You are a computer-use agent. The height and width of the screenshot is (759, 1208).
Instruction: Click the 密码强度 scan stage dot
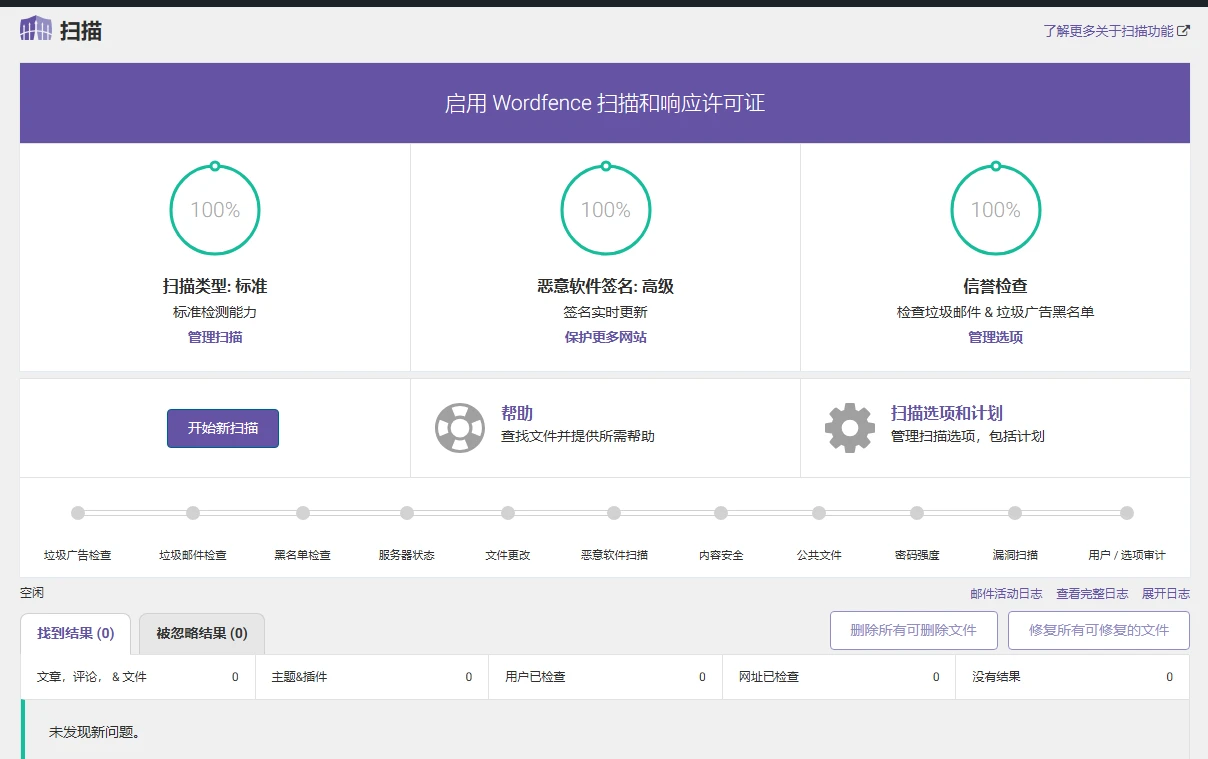(916, 512)
